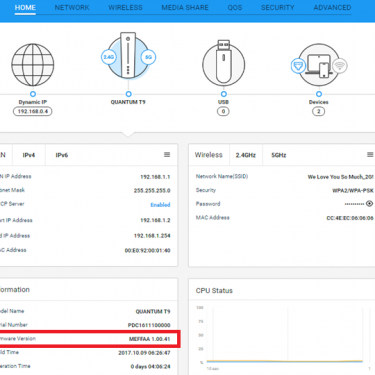This screenshot has height=375, width=375.
Task: Open the SECURITY menu
Action: point(278,8)
